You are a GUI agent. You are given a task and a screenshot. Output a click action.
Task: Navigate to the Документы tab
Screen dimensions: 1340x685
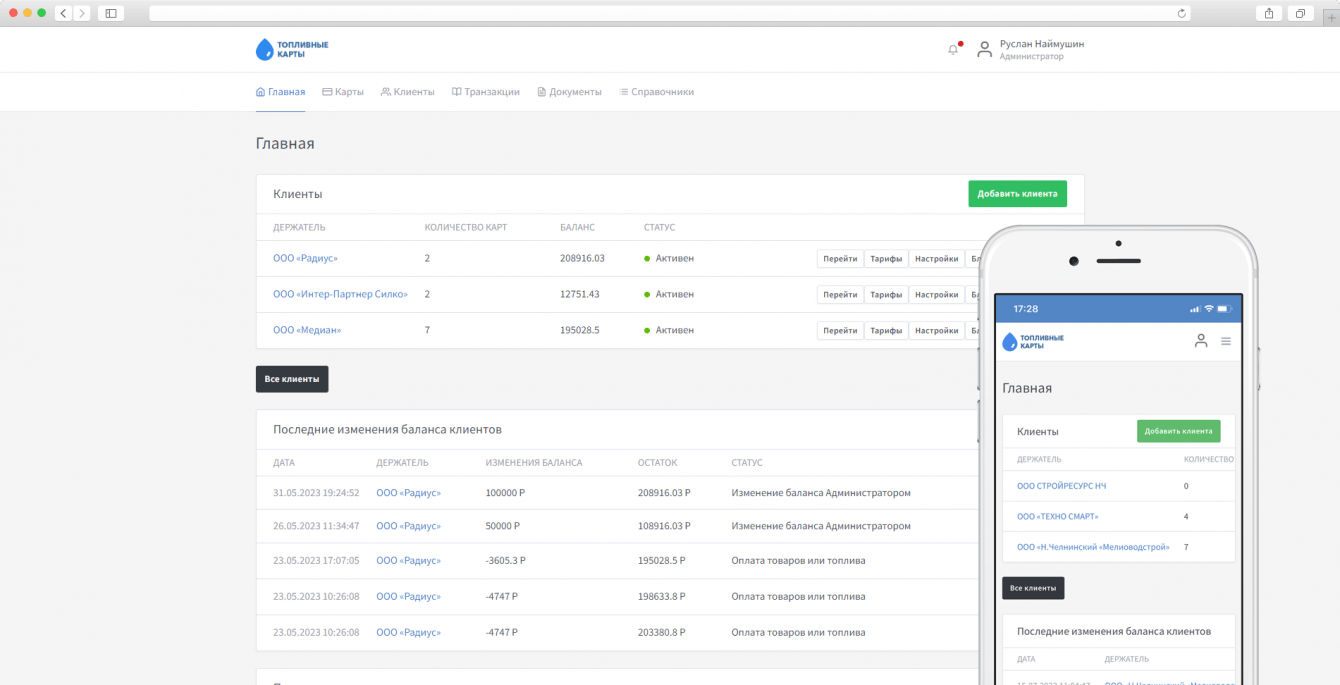click(x=569, y=92)
